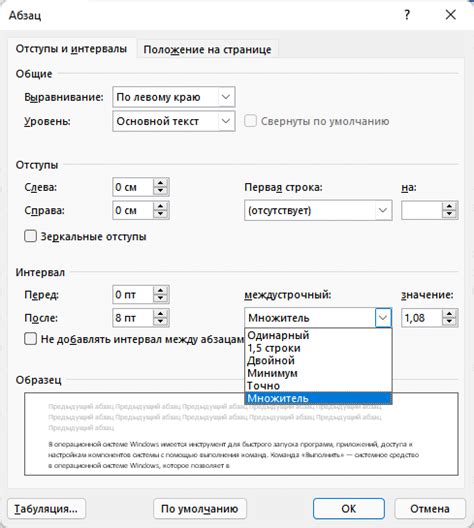Increase the Перед spacing value
The width and height of the screenshot is (474, 528).
click(x=161, y=291)
